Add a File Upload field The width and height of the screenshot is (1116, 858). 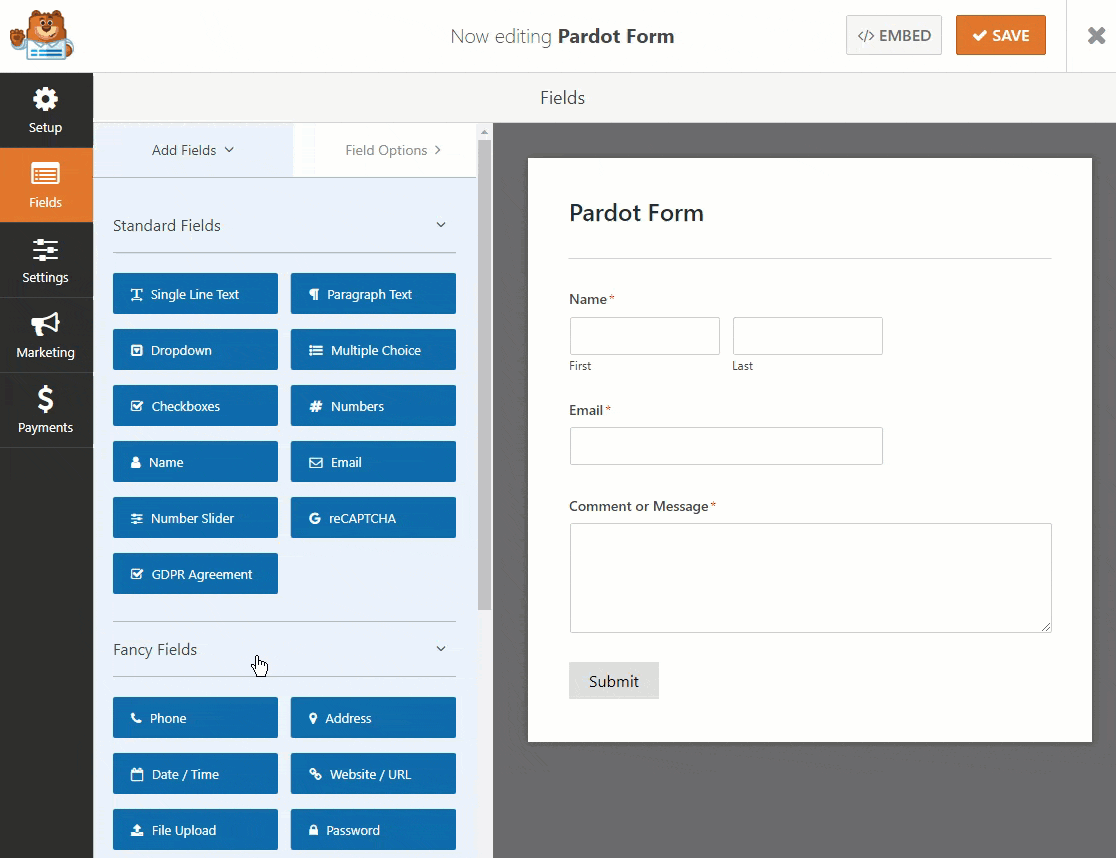click(195, 830)
